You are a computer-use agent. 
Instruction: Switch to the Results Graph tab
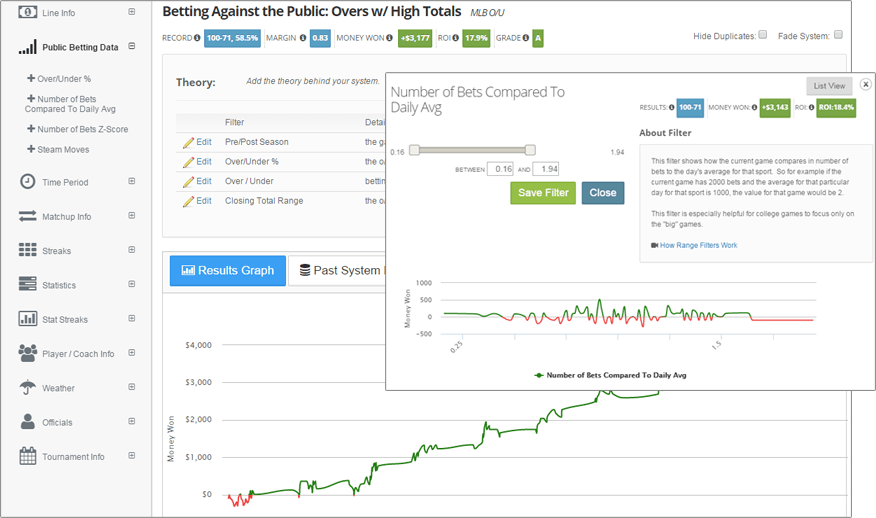click(x=228, y=270)
